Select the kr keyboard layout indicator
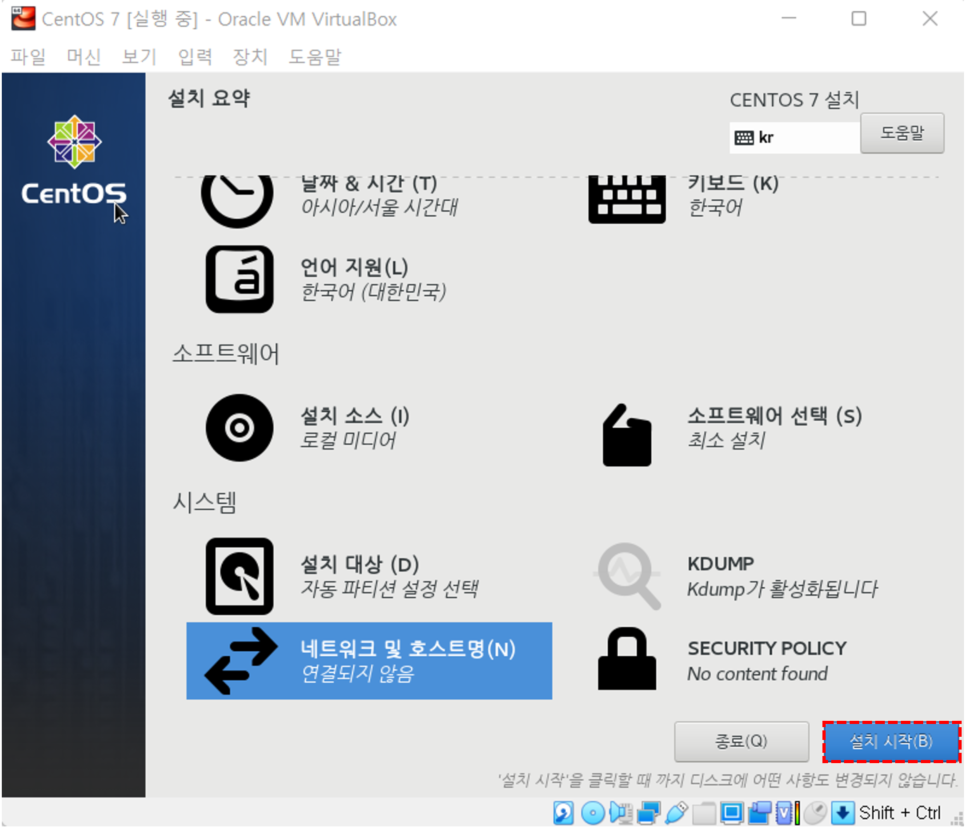This screenshot has width=967, height=828. coord(795,137)
